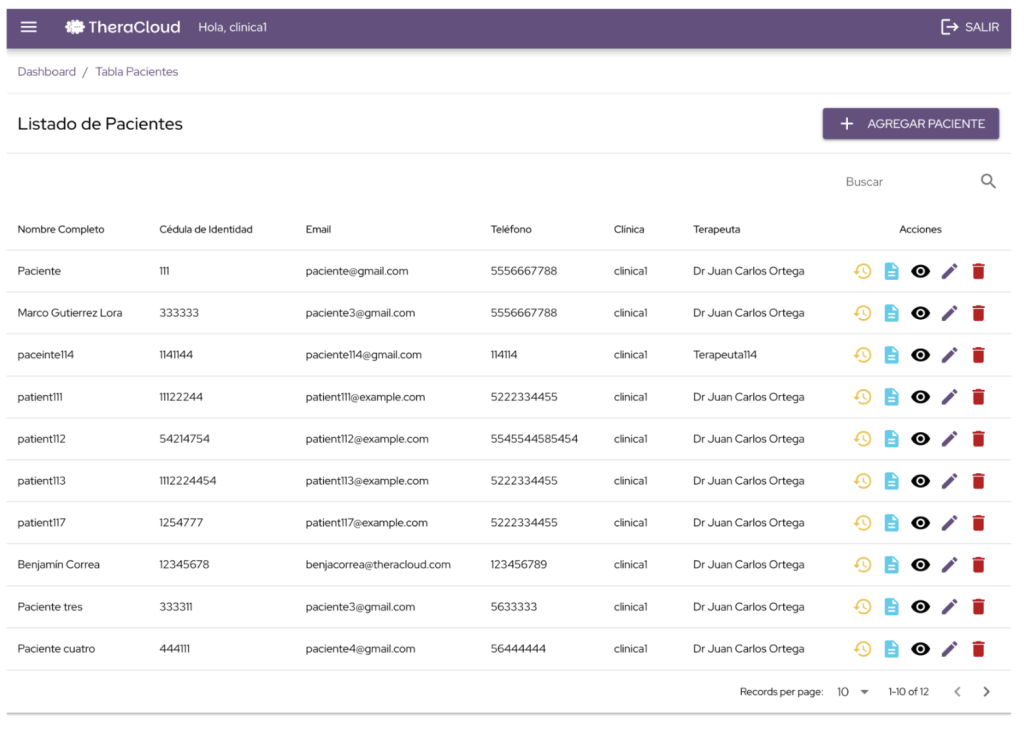Go to next page of patients

pyautogui.click(x=986, y=692)
